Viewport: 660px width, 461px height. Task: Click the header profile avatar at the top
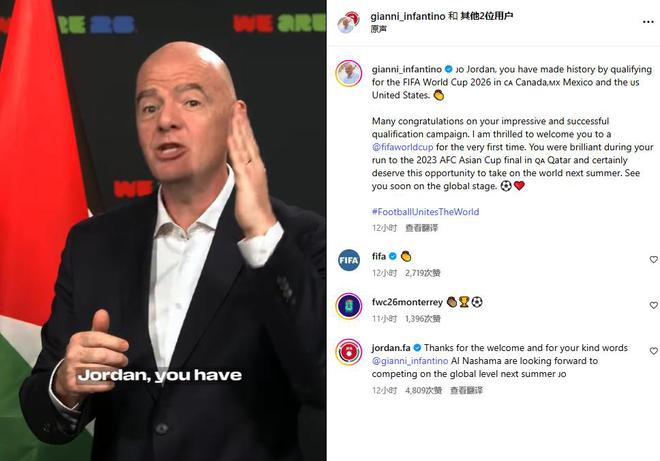pos(349,23)
